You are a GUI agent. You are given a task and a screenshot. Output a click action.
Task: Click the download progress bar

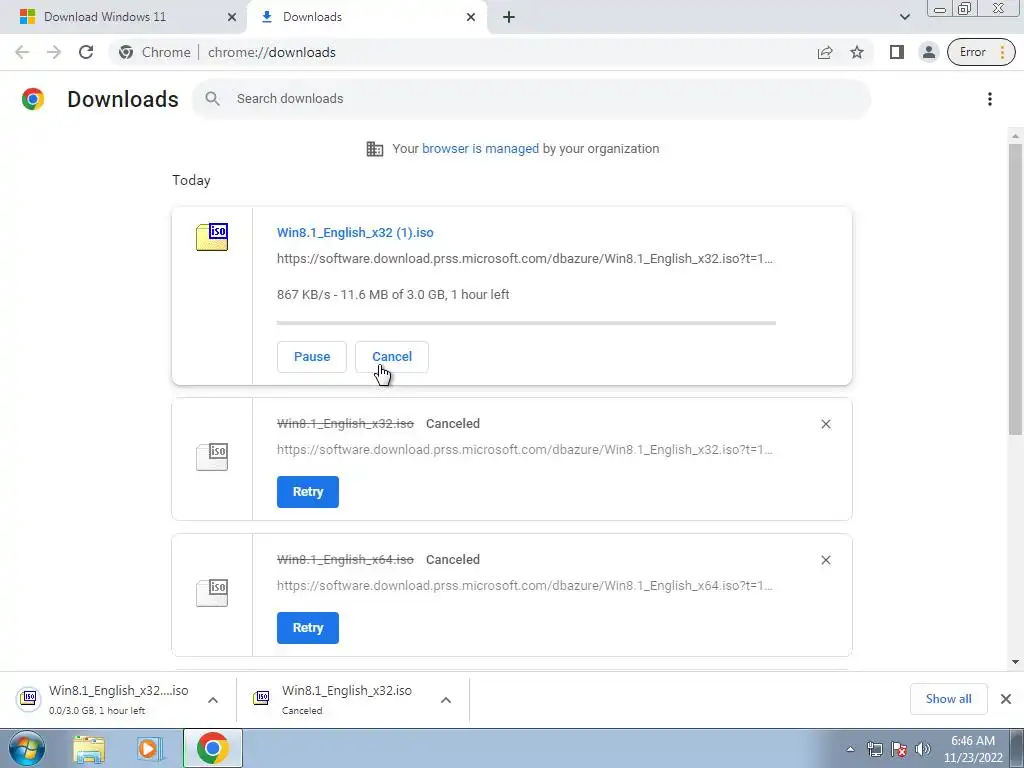(x=526, y=323)
